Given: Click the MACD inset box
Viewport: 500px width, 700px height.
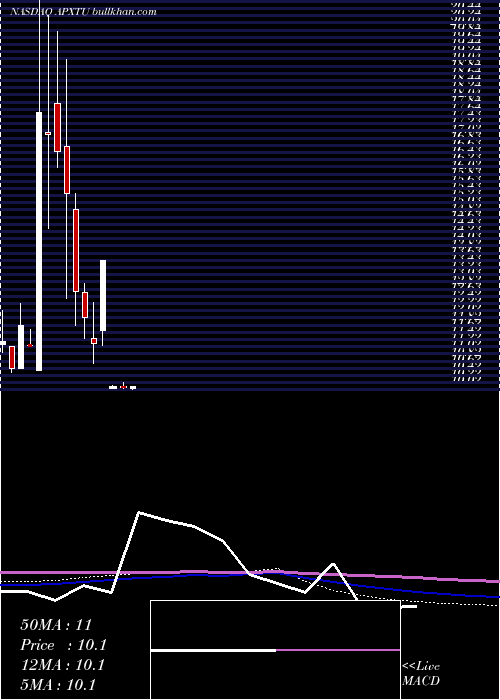Looking at the screenshot, I should (x=275, y=650).
